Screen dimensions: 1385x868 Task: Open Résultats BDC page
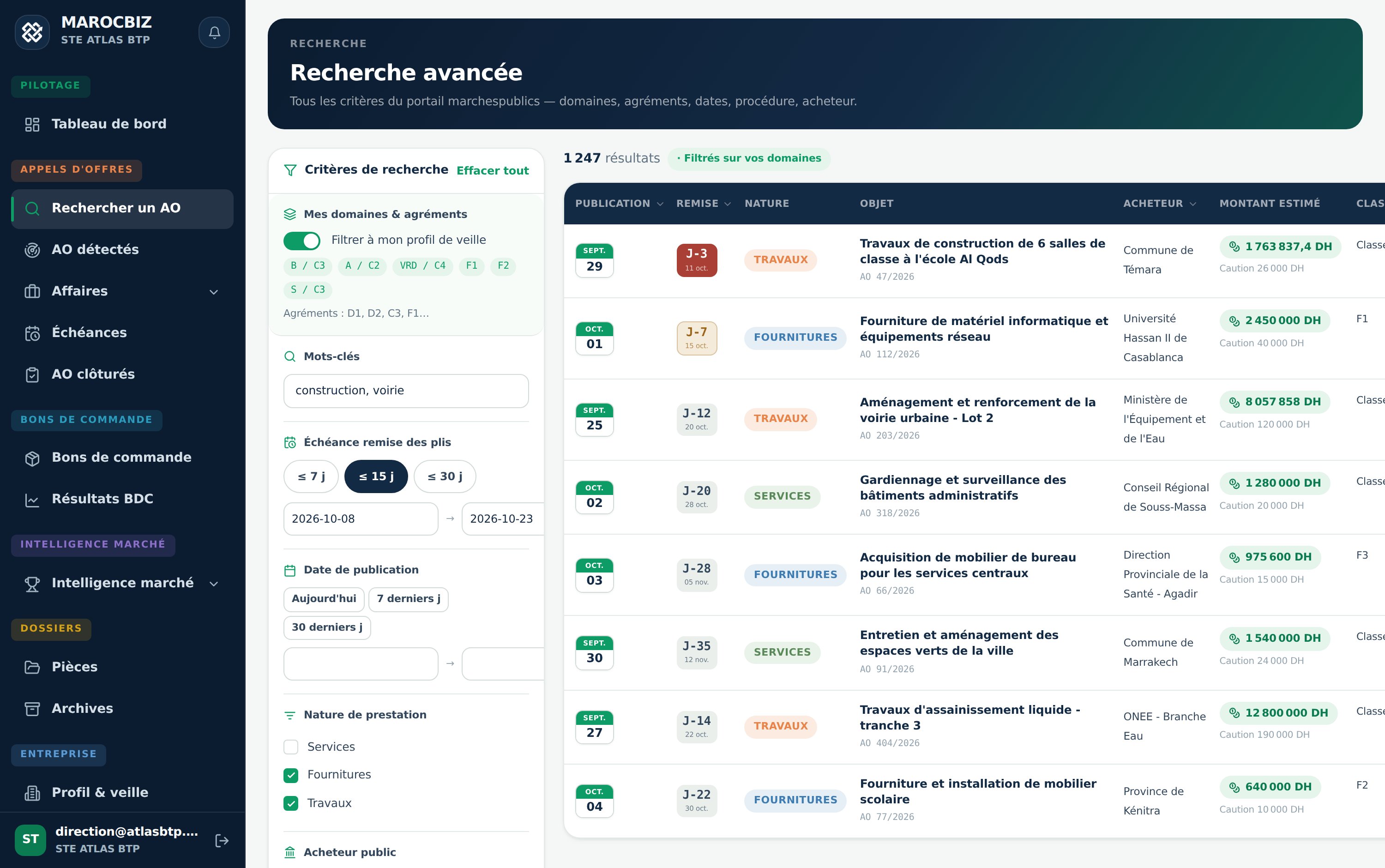point(122,500)
